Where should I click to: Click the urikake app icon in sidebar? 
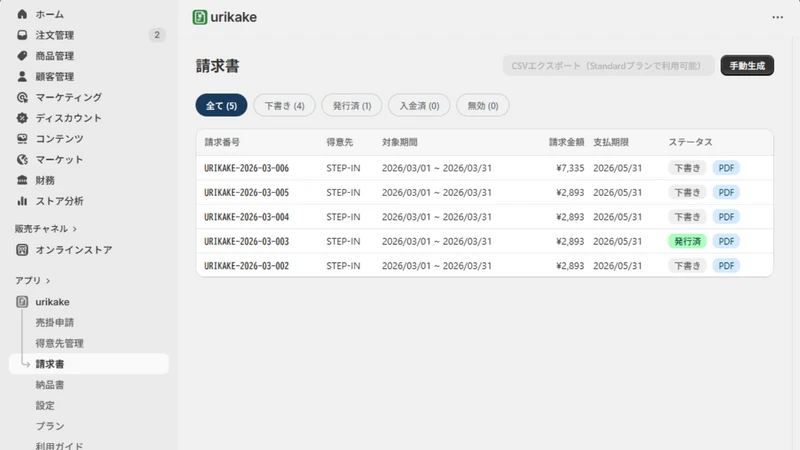(x=22, y=302)
